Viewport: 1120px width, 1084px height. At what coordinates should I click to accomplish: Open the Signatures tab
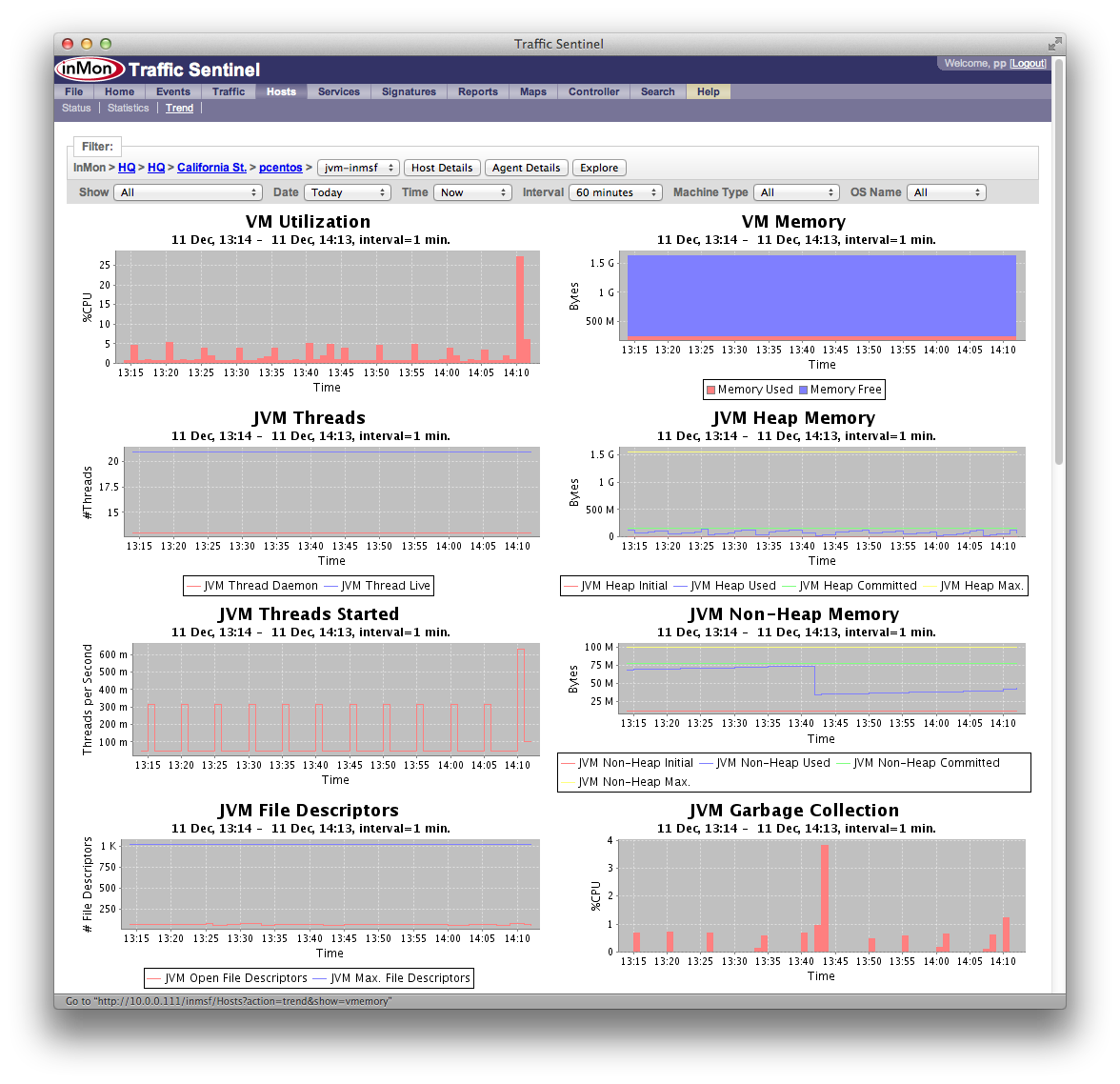[x=409, y=91]
